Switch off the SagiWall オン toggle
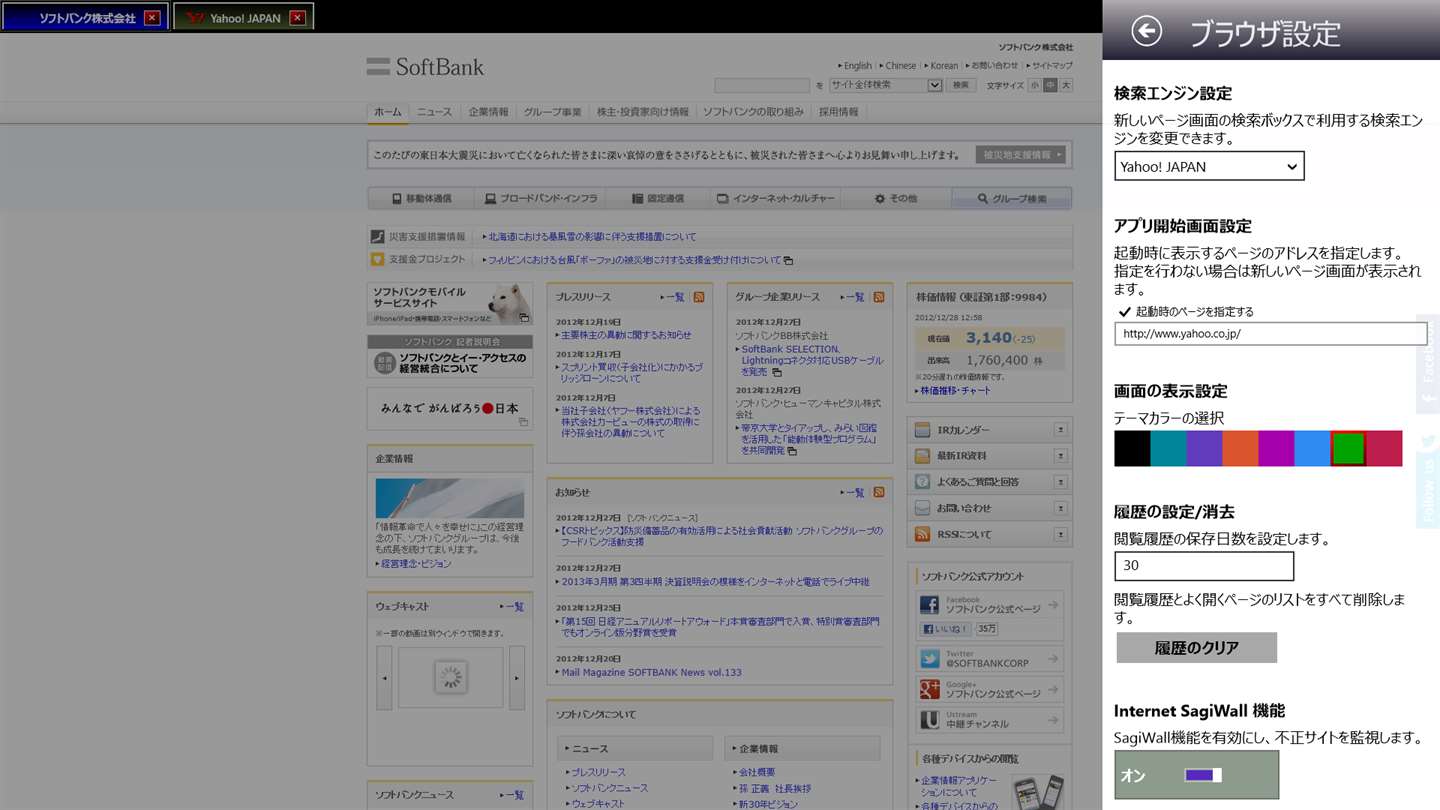The width and height of the screenshot is (1440, 810). point(1202,775)
